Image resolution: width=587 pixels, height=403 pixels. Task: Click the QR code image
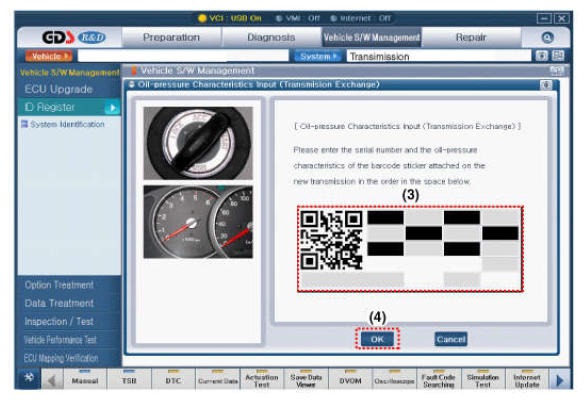[x=331, y=240]
